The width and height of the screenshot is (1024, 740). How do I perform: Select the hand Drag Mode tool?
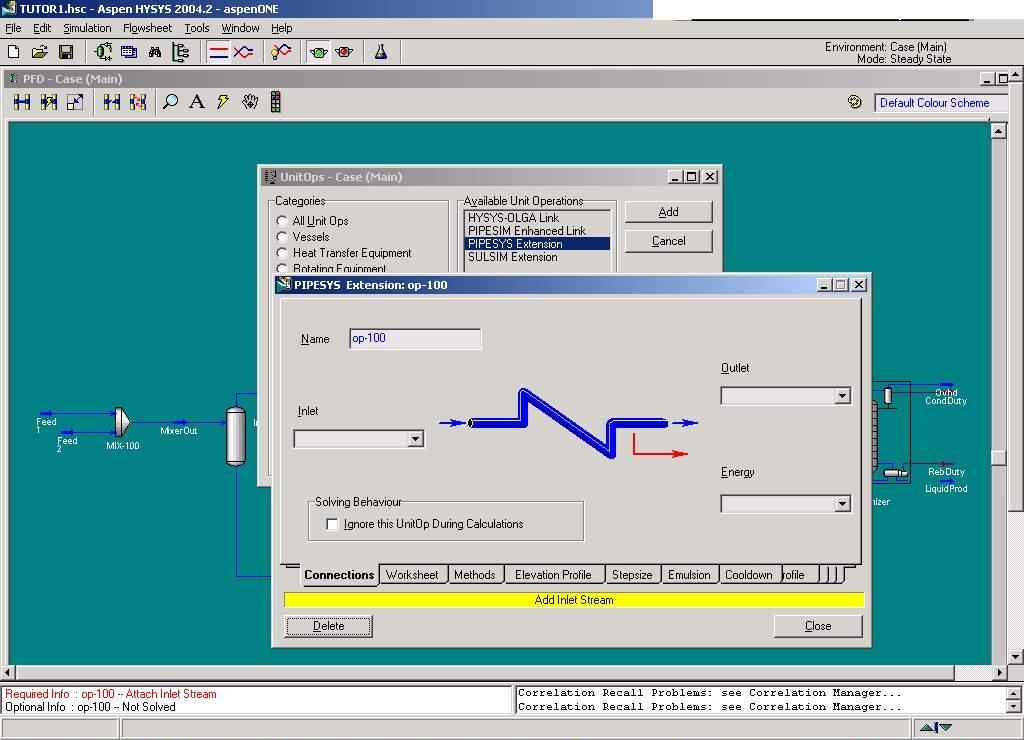pyautogui.click(x=249, y=102)
